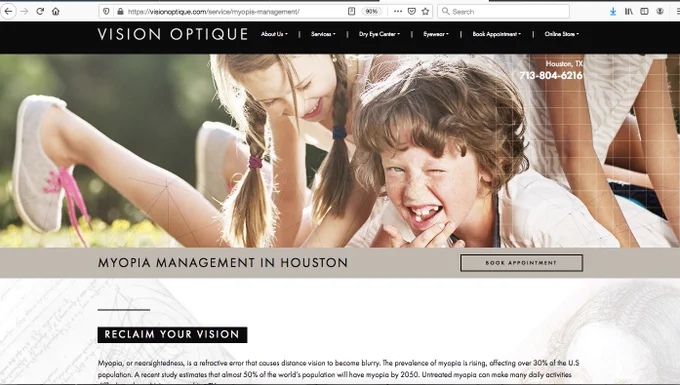Screen dimensions: 680x385
Task: Click the Houston, TX location text
Action: click(x=564, y=64)
